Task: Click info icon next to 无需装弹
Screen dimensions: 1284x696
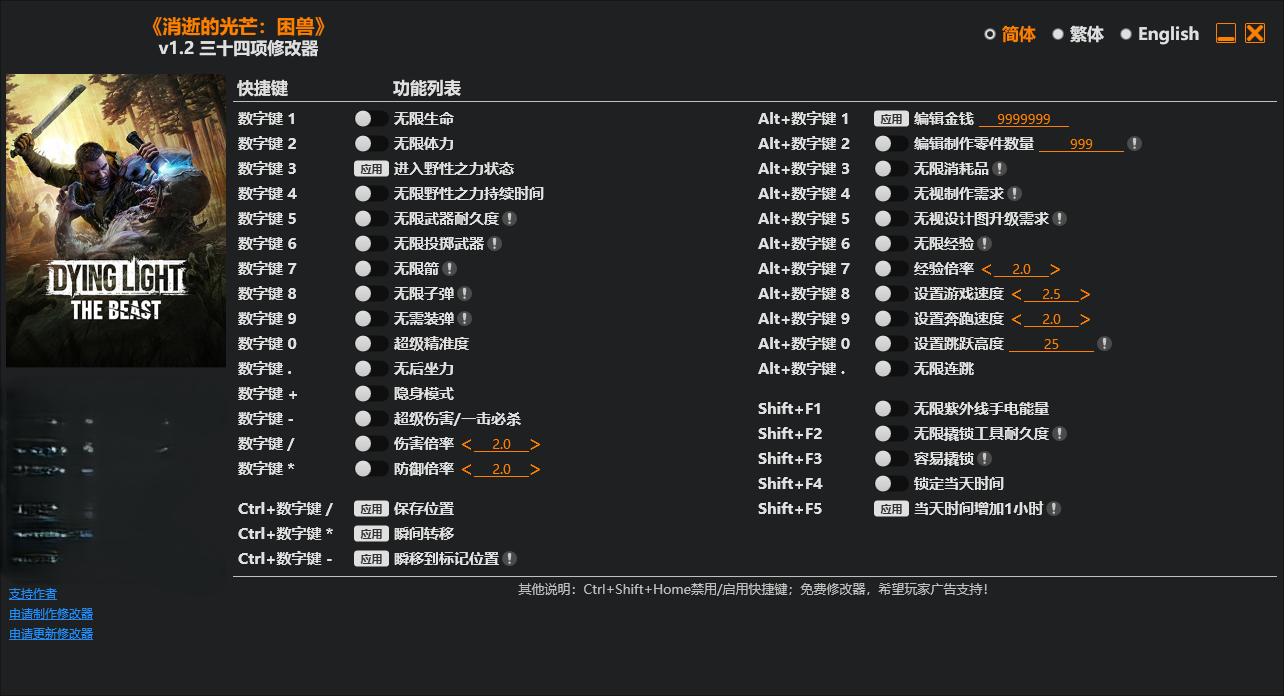Action: pyautogui.click(x=465, y=319)
